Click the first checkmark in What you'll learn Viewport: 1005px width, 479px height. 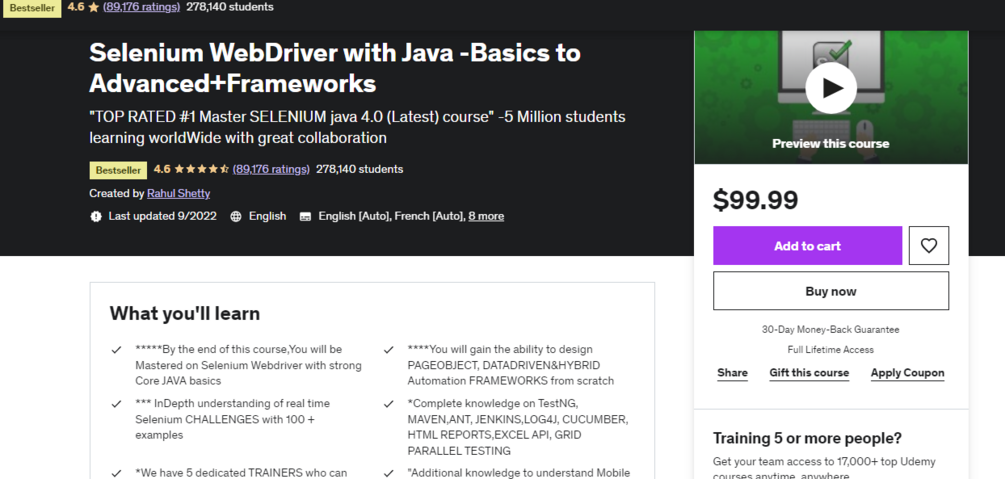(117, 350)
